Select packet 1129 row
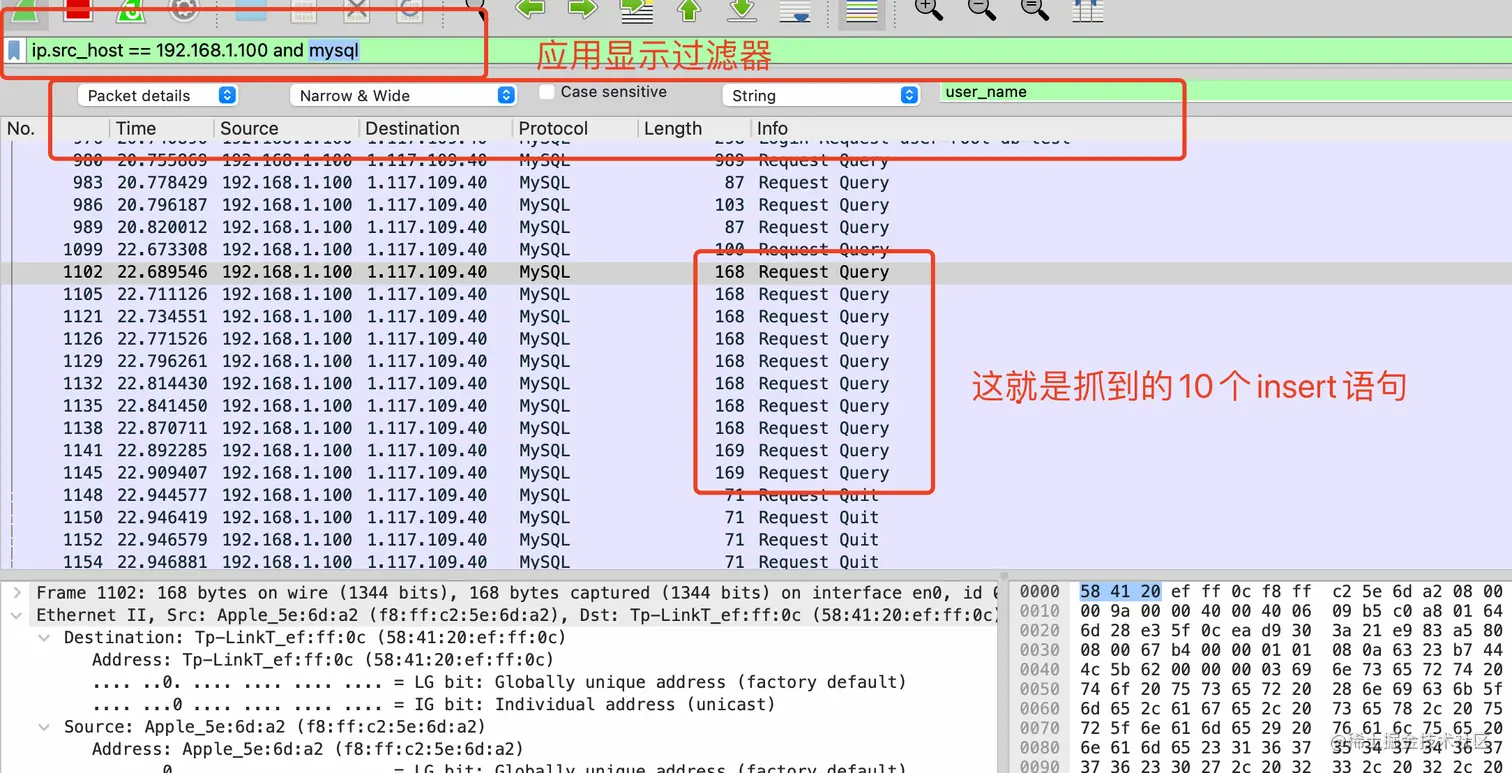 [756, 361]
